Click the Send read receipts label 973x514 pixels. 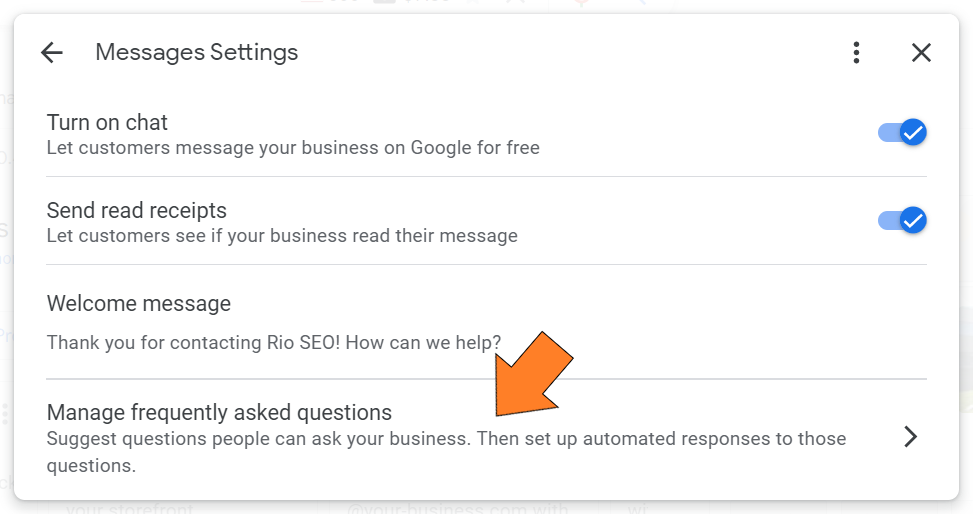pyautogui.click(x=137, y=211)
